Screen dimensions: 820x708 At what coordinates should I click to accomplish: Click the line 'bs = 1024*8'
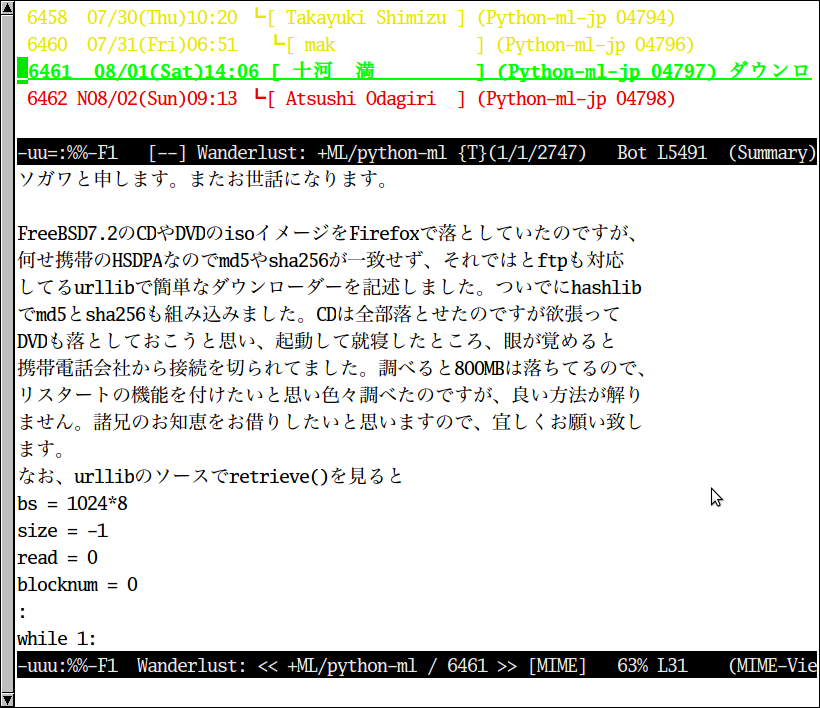[x=72, y=504]
